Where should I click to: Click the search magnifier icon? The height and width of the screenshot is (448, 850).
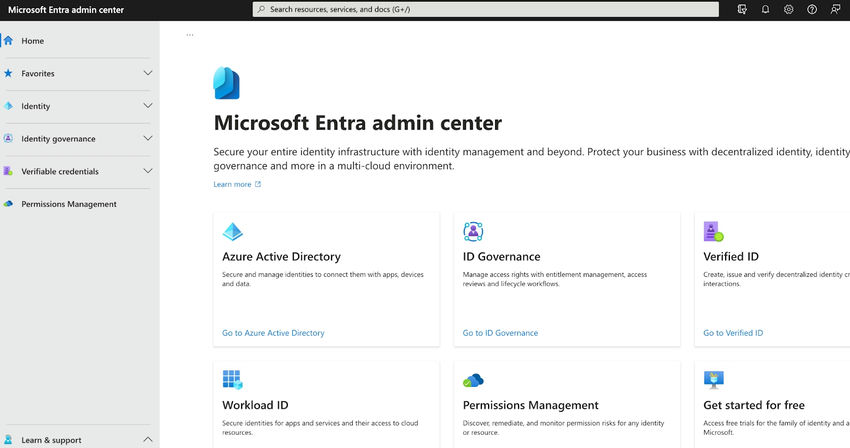coord(261,9)
